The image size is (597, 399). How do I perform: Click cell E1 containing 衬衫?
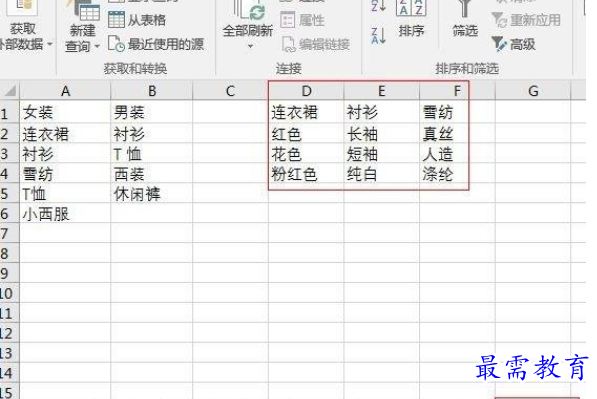point(382,112)
